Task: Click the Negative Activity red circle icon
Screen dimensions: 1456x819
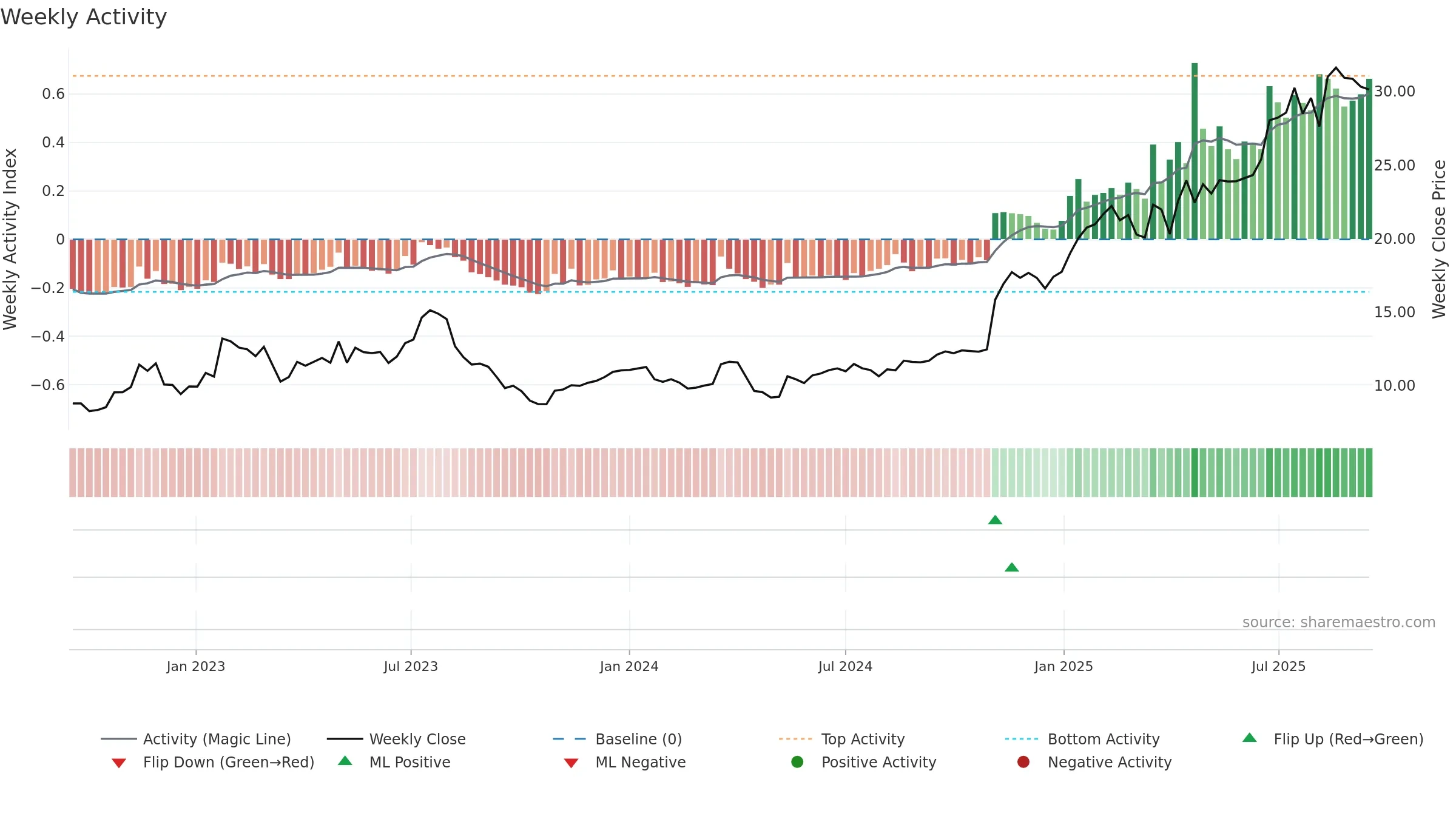Action: coord(1023,762)
